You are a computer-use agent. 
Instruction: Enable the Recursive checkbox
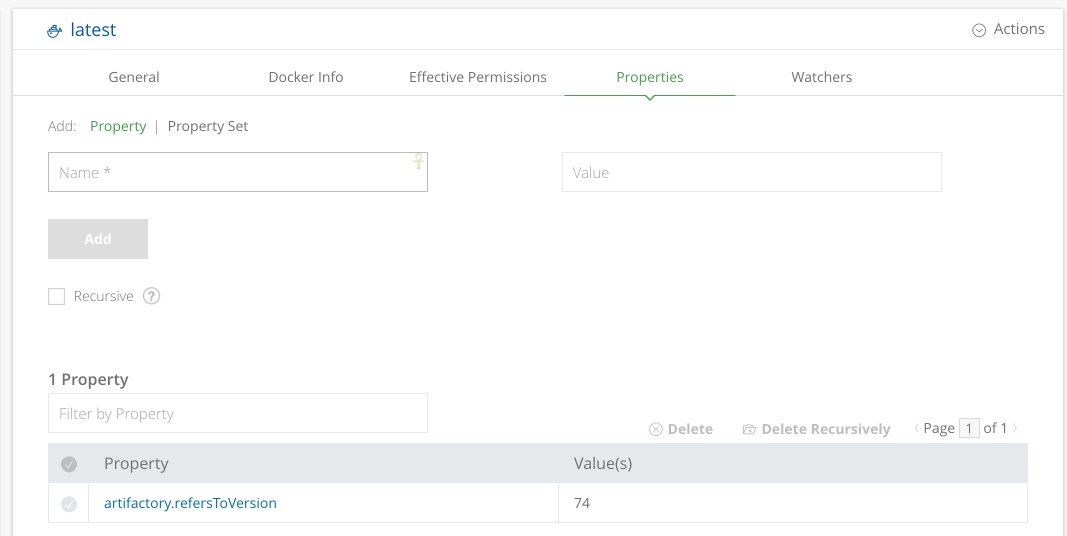pos(57,296)
